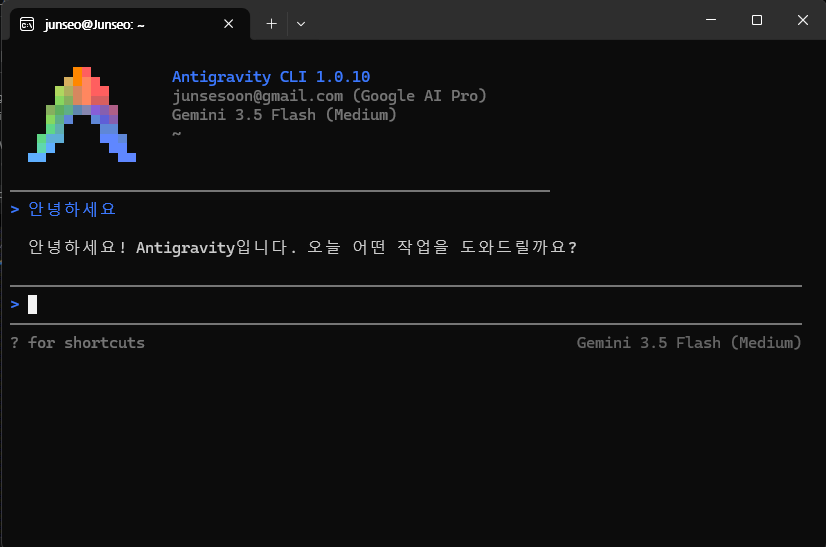Click the Antigravity pixel logo
Viewport: 826px width, 547px height.
point(82,114)
